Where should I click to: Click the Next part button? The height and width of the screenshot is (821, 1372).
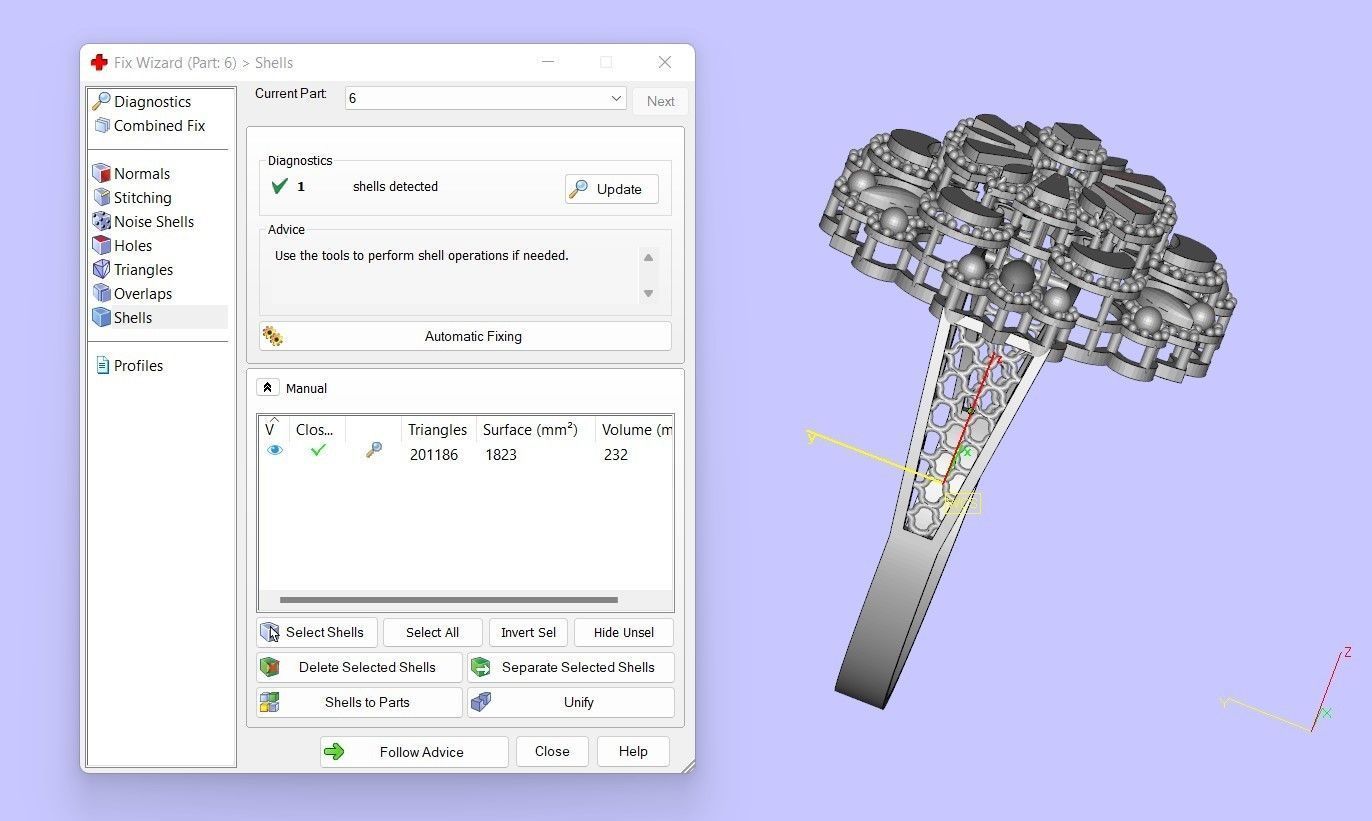tap(660, 101)
